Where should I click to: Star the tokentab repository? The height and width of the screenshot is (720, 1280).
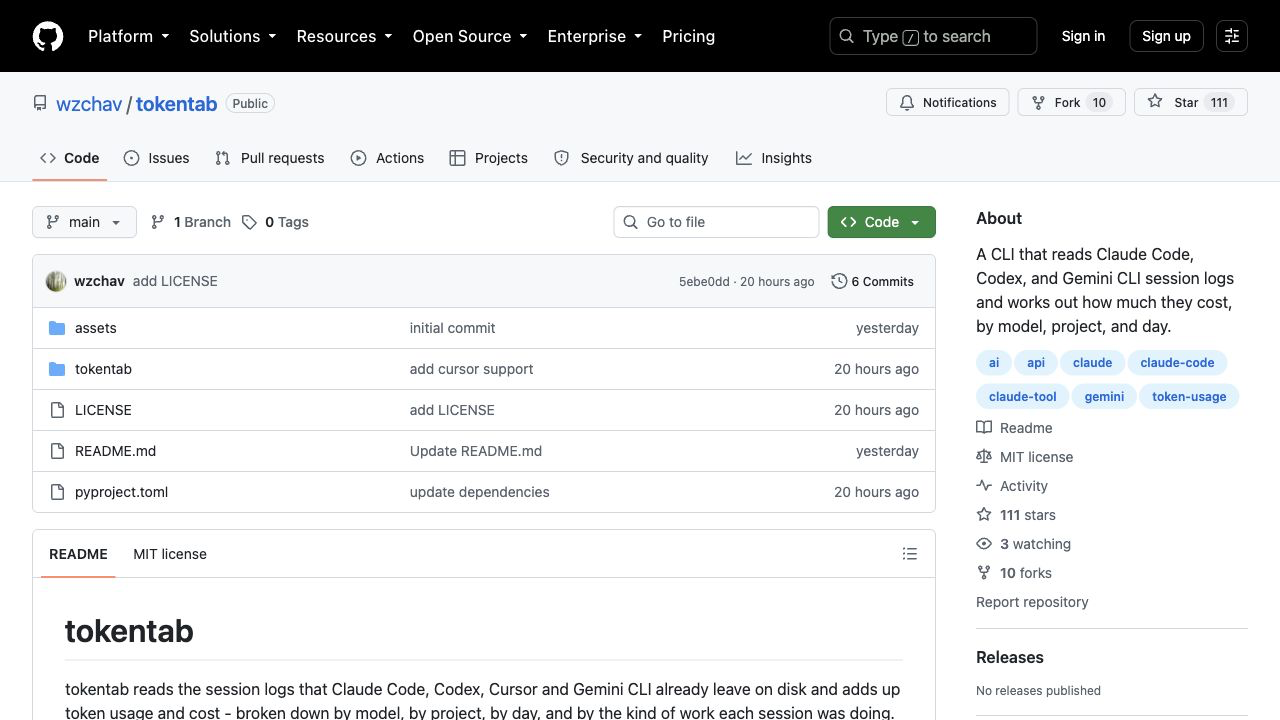[1190, 102]
